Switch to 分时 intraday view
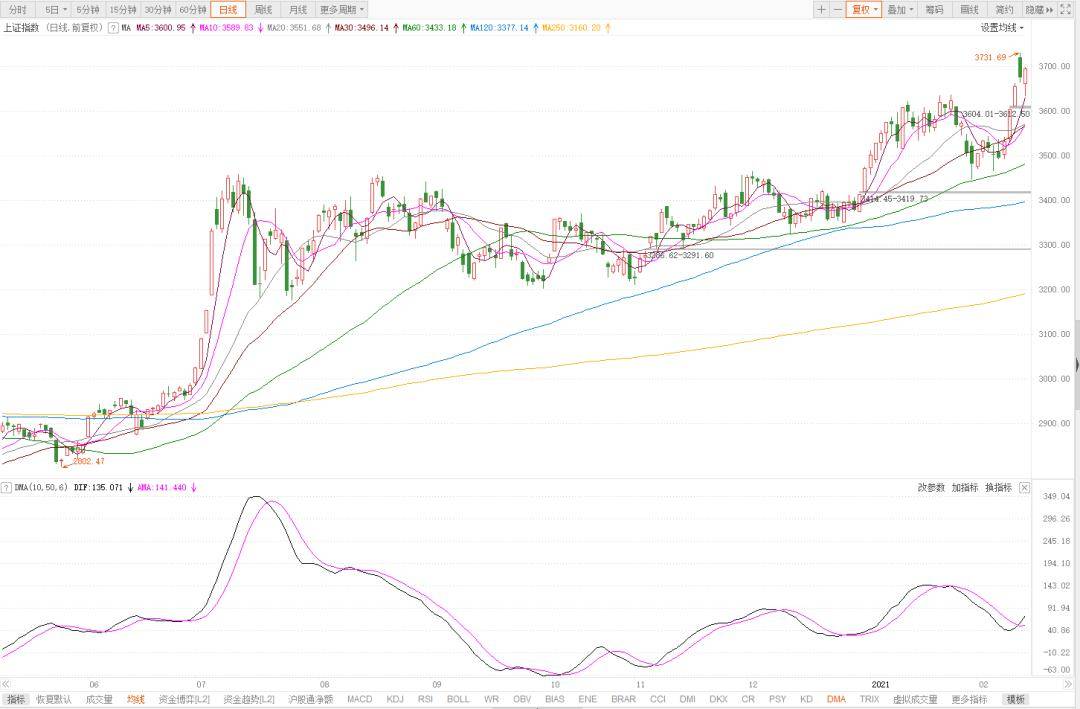Image resolution: width=1080 pixels, height=709 pixels. 18,10
